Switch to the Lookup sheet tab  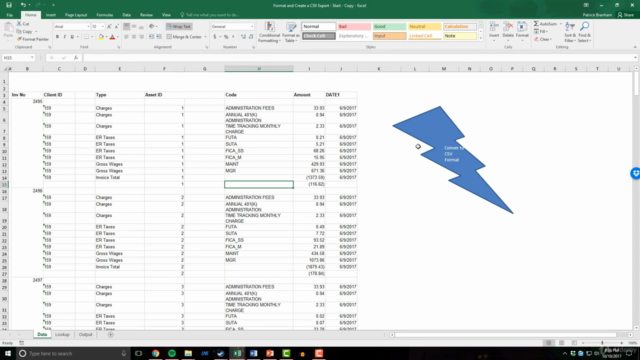[x=62, y=335]
